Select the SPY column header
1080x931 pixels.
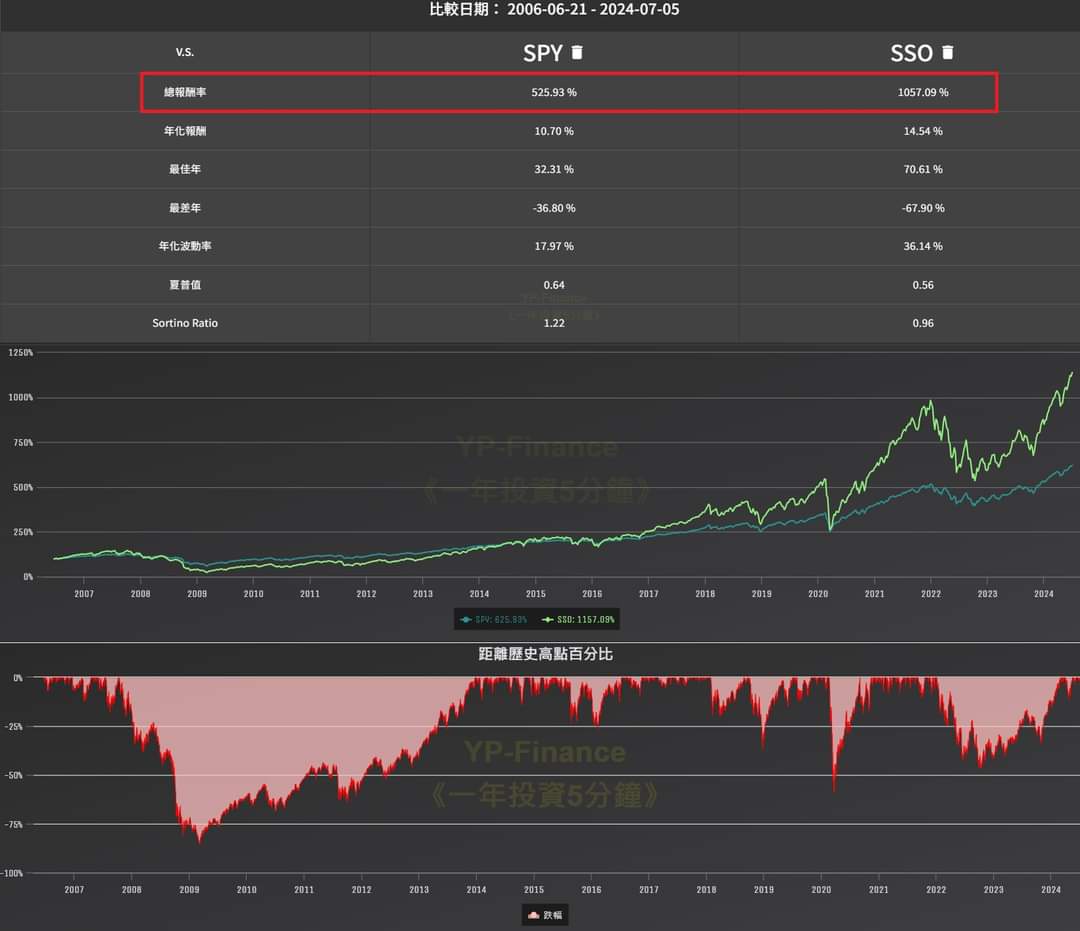click(542, 53)
